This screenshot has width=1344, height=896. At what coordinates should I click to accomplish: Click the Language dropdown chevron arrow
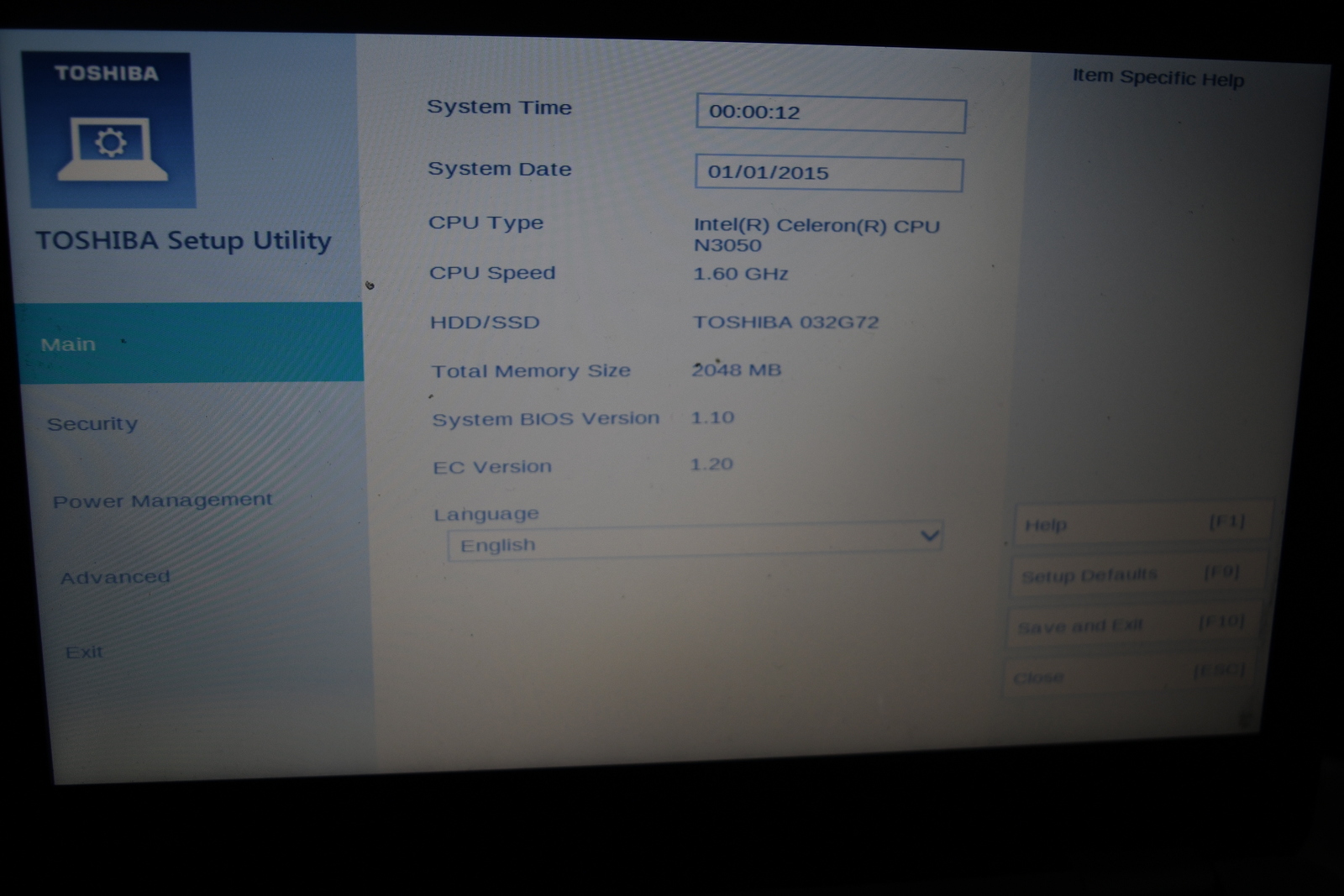coord(929,535)
